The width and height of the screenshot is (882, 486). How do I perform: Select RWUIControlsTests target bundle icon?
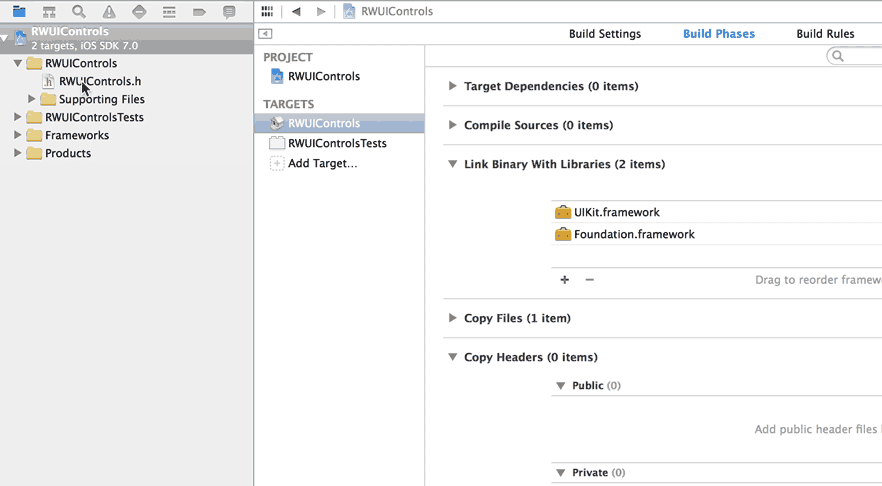click(x=277, y=143)
